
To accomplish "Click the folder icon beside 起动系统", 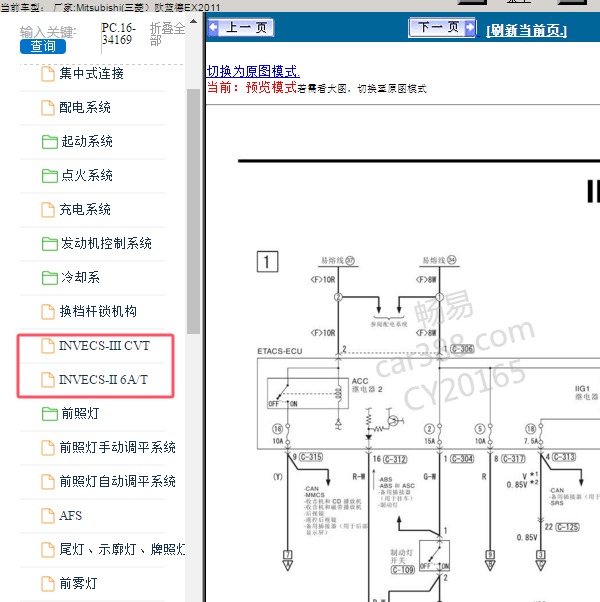I will coord(50,142).
